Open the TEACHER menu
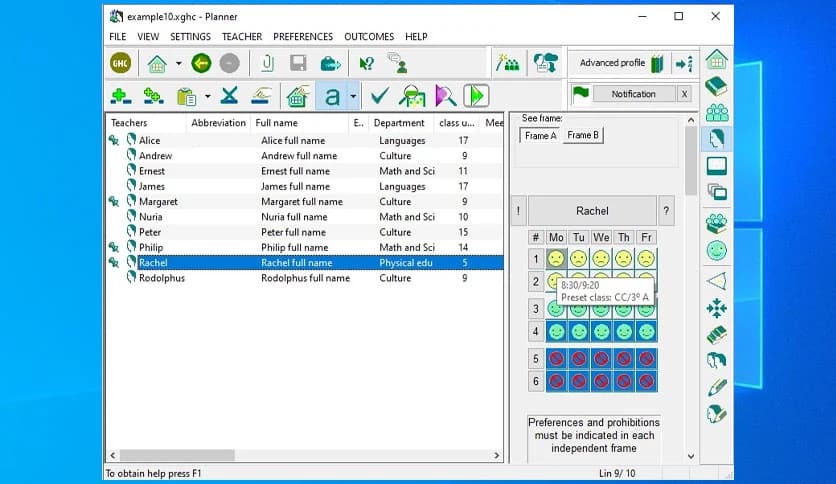Viewport: 836px width, 484px height. click(x=242, y=37)
